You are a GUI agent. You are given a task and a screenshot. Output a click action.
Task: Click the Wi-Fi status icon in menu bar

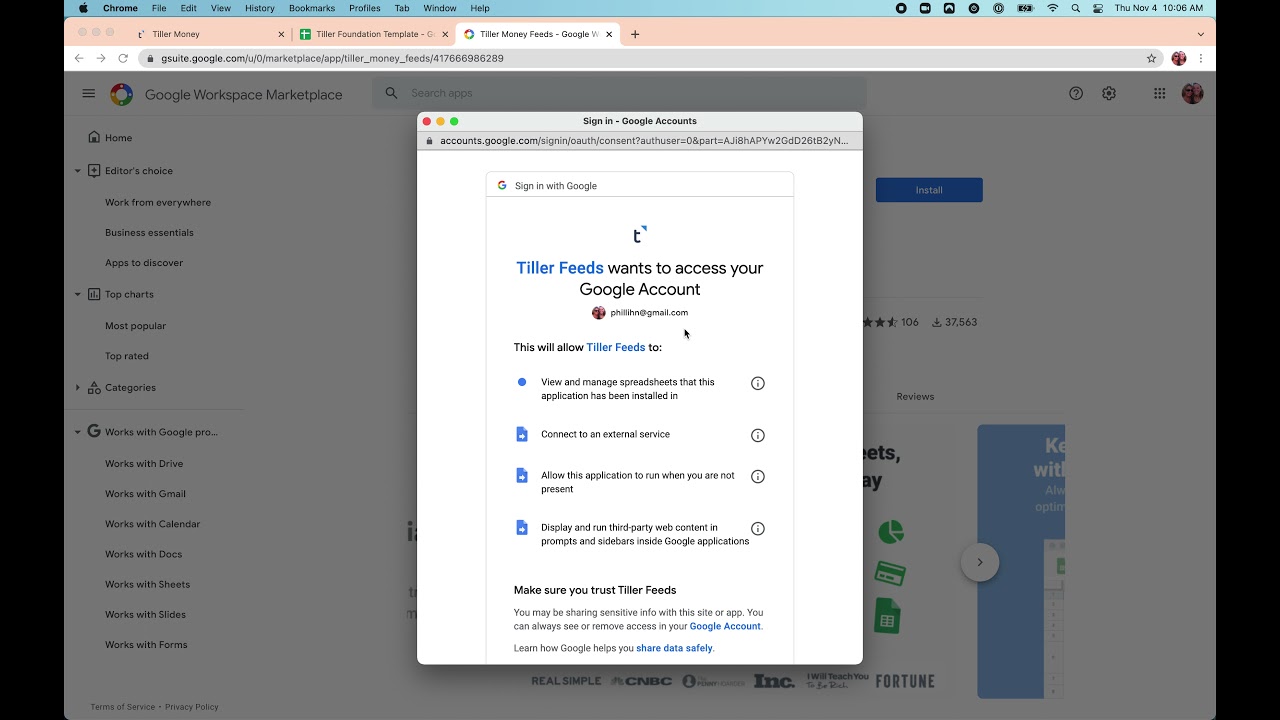coord(1052,8)
